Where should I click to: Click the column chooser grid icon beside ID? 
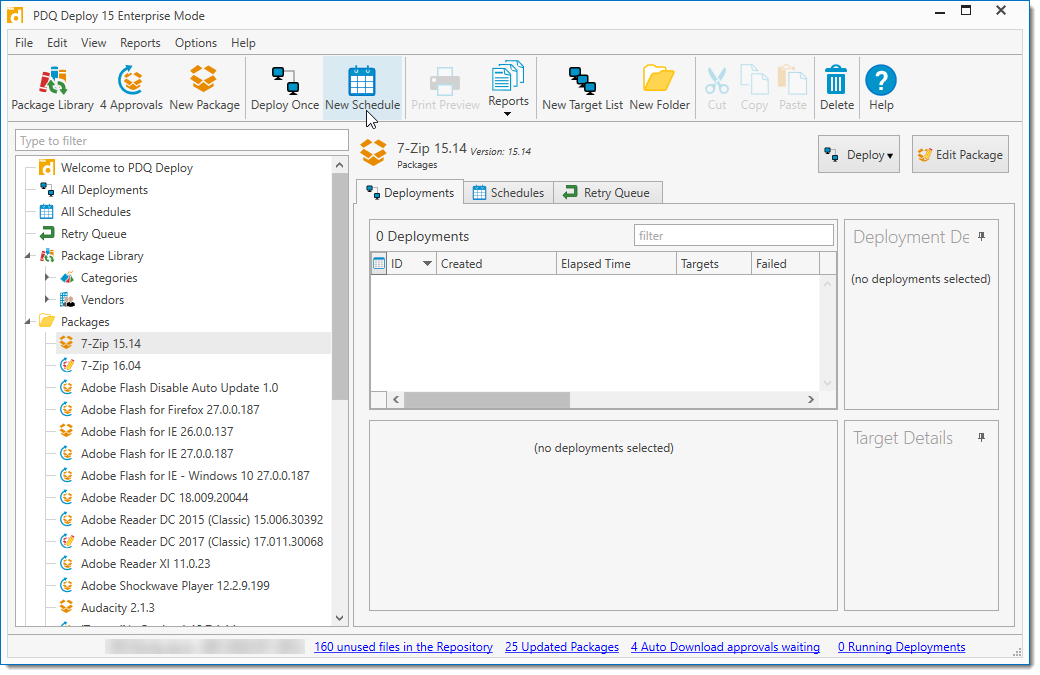click(379, 263)
